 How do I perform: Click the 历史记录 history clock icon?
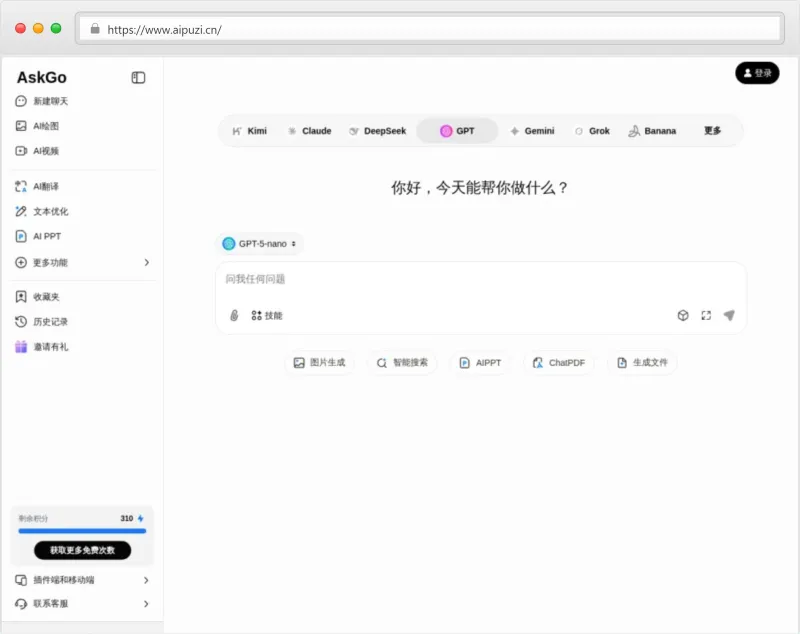click(x=21, y=322)
